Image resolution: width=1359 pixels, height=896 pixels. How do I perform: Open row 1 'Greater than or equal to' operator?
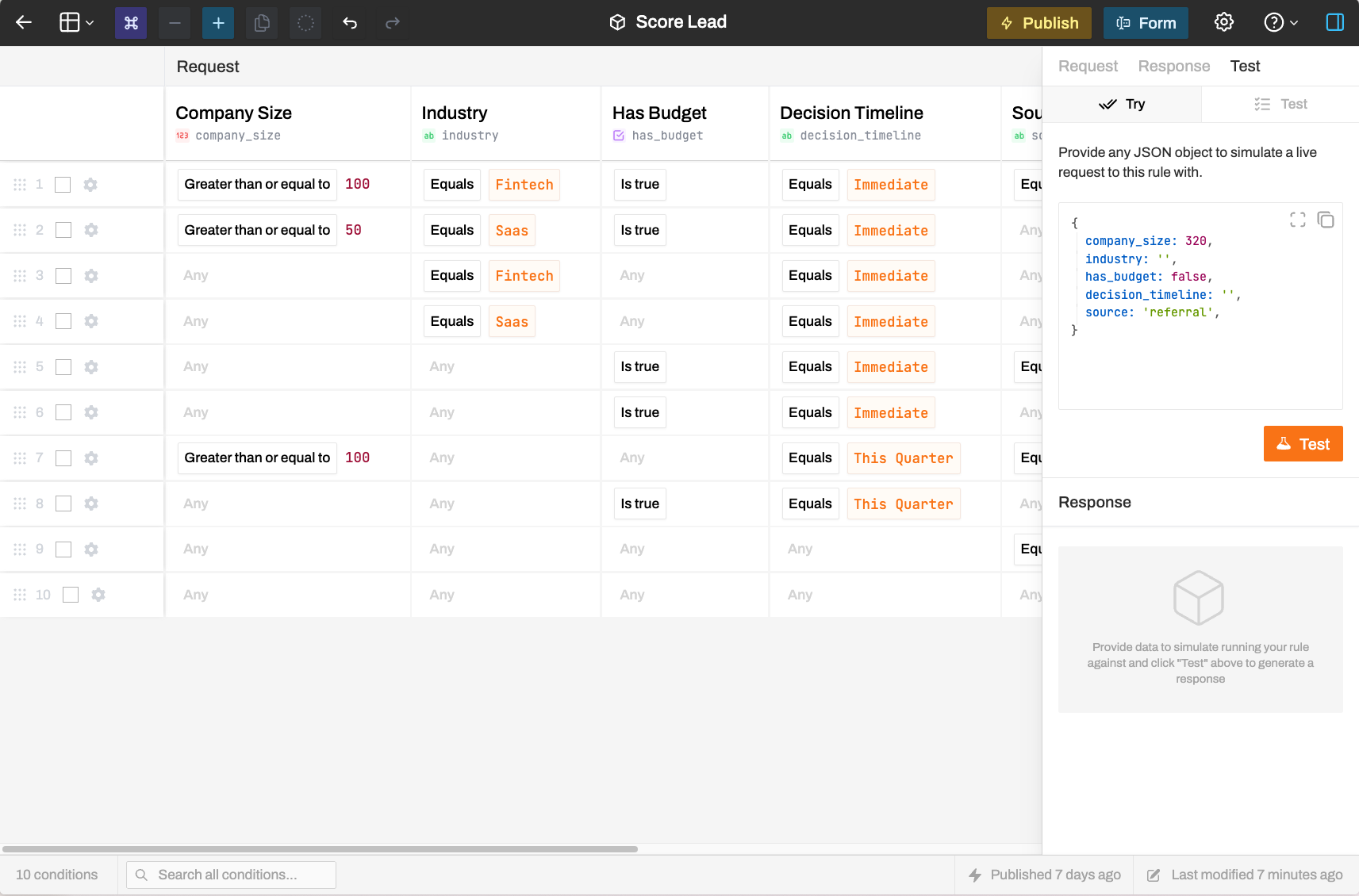tap(257, 184)
